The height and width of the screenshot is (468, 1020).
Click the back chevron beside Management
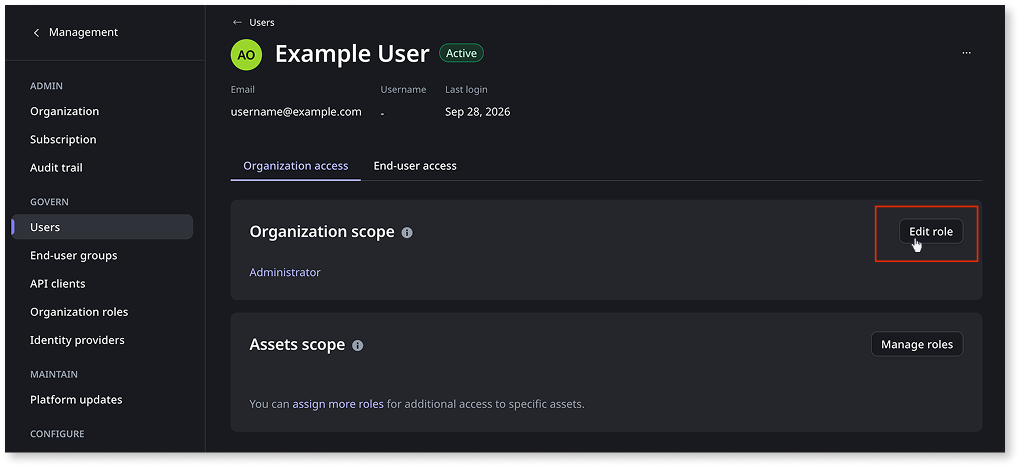36,33
